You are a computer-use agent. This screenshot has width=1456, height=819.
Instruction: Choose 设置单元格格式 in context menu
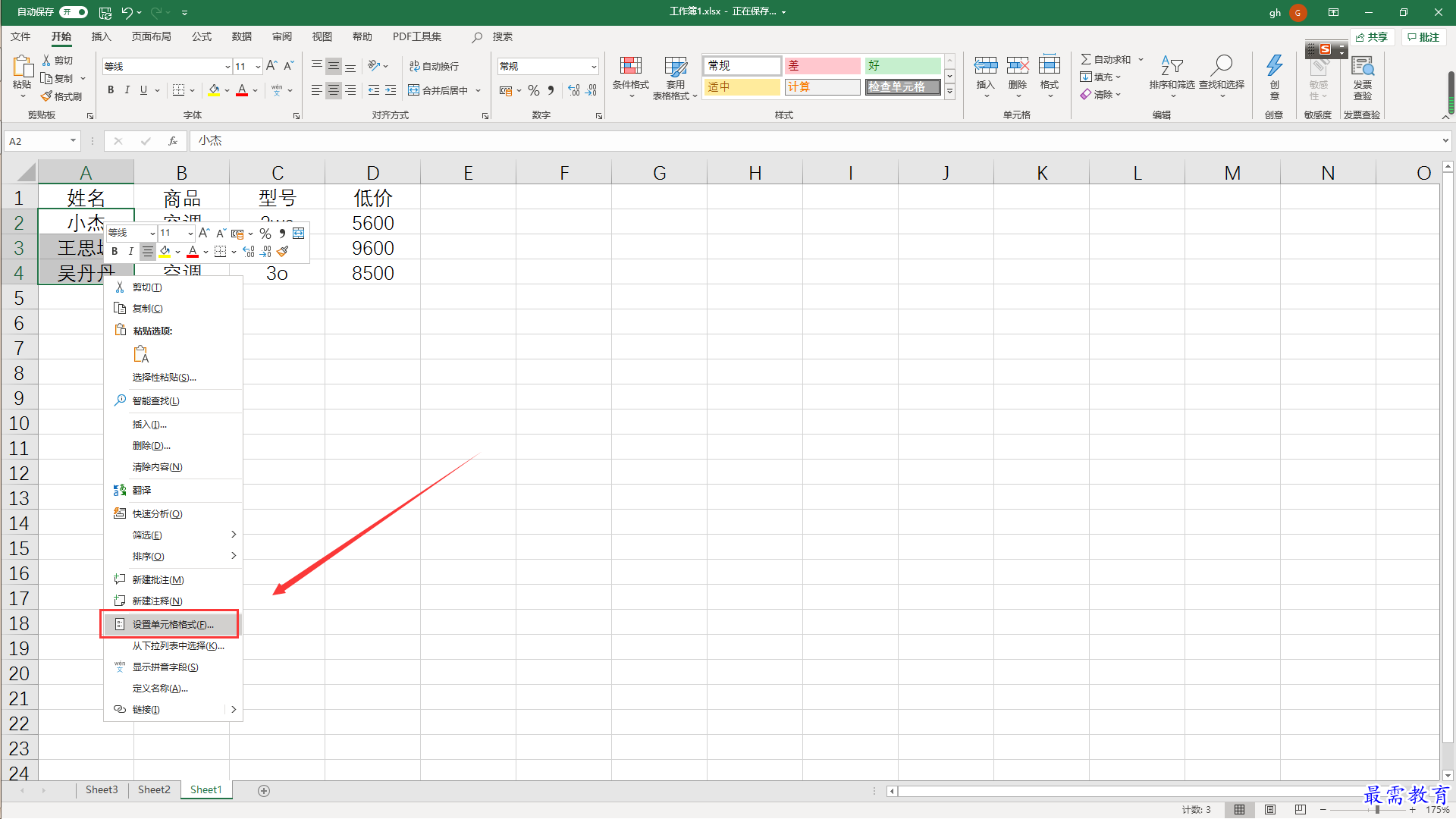(x=173, y=624)
